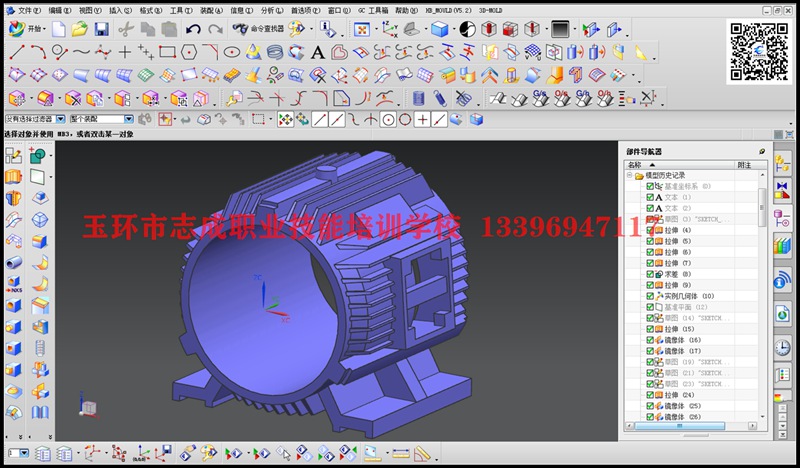Click the navigator vertical scrollbar thumb
This screenshot has width=800, height=468.
point(762,207)
